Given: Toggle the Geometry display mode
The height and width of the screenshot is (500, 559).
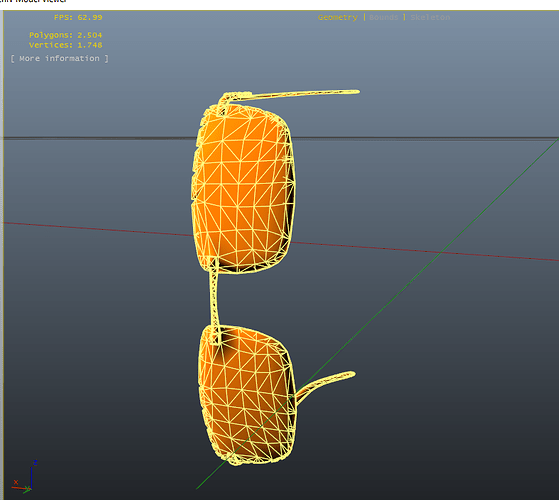Looking at the screenshot, I should 338,17.
